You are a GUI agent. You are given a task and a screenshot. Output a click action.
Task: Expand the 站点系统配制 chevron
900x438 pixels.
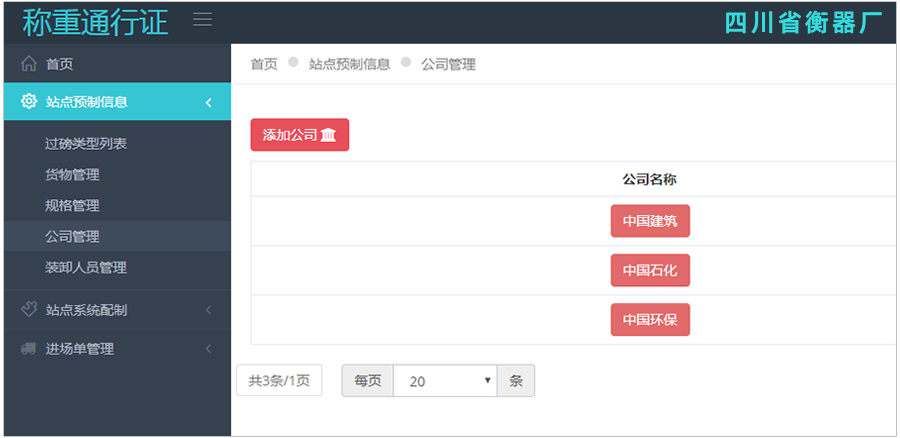(x=208, y=310)
